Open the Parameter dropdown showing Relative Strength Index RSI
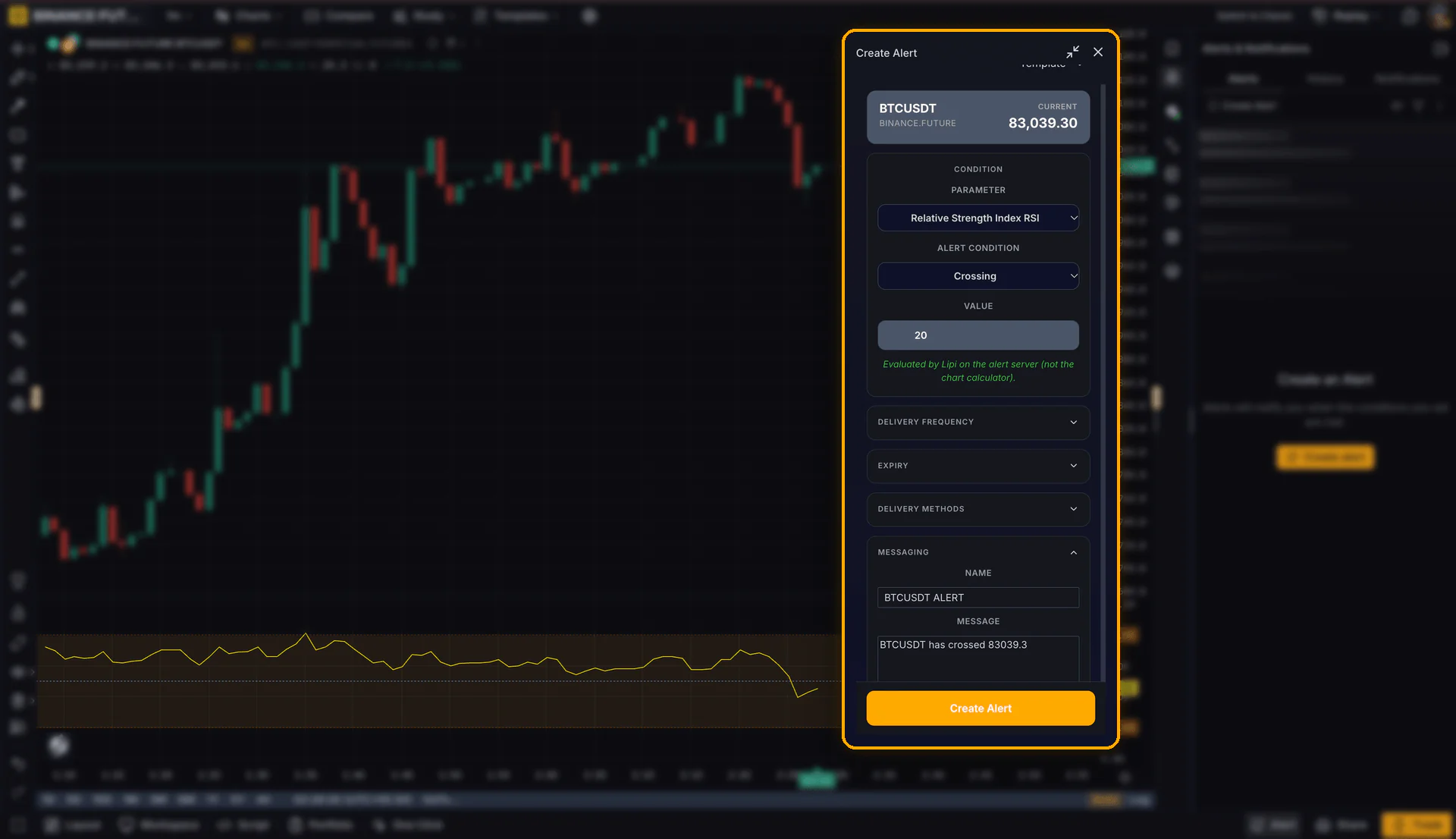The height and width of the screenshot is (839, 1456). pos(978,218)
